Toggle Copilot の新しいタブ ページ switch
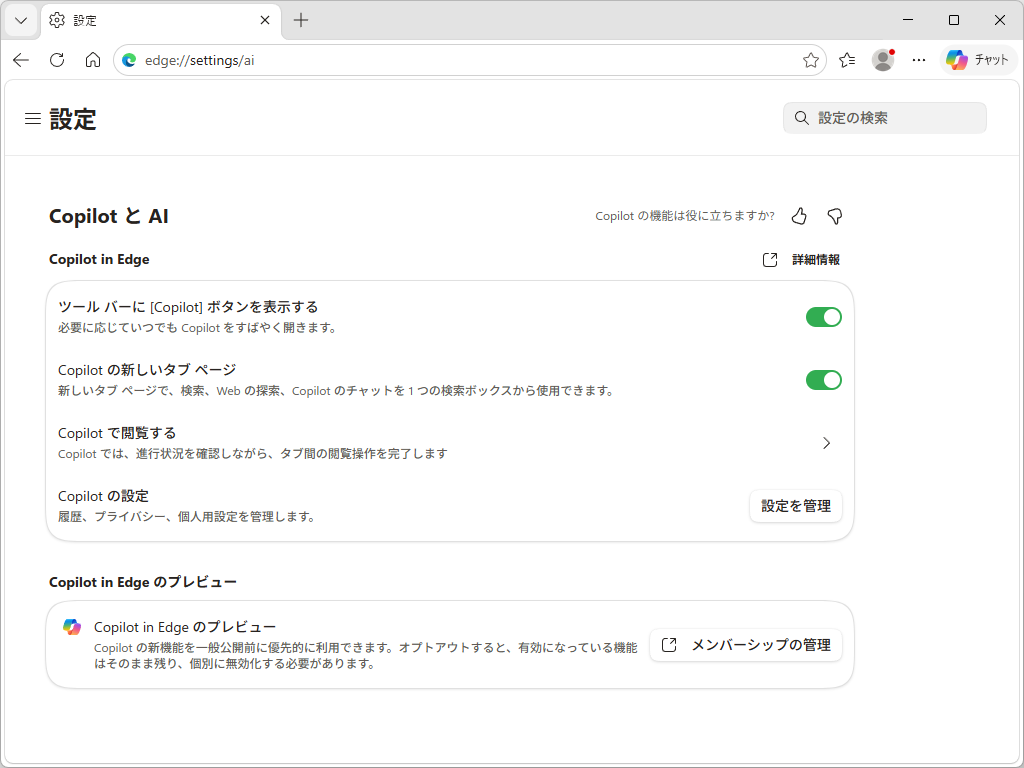The image size is (1024, 768). (x=824, y=380)
